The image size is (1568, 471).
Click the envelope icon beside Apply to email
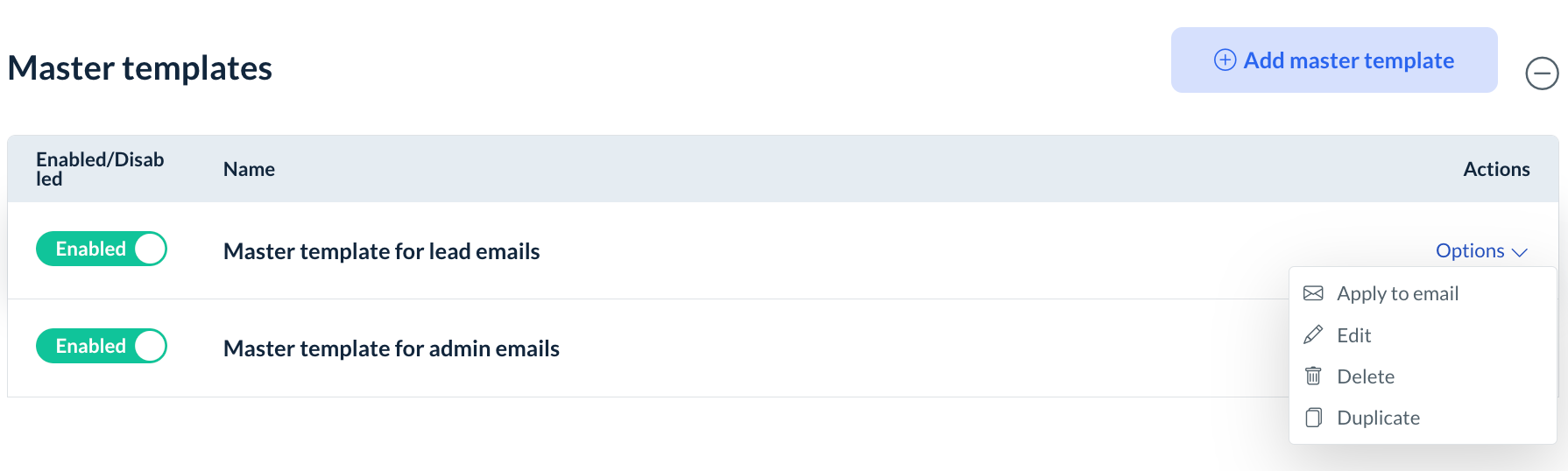[1313, 293]
